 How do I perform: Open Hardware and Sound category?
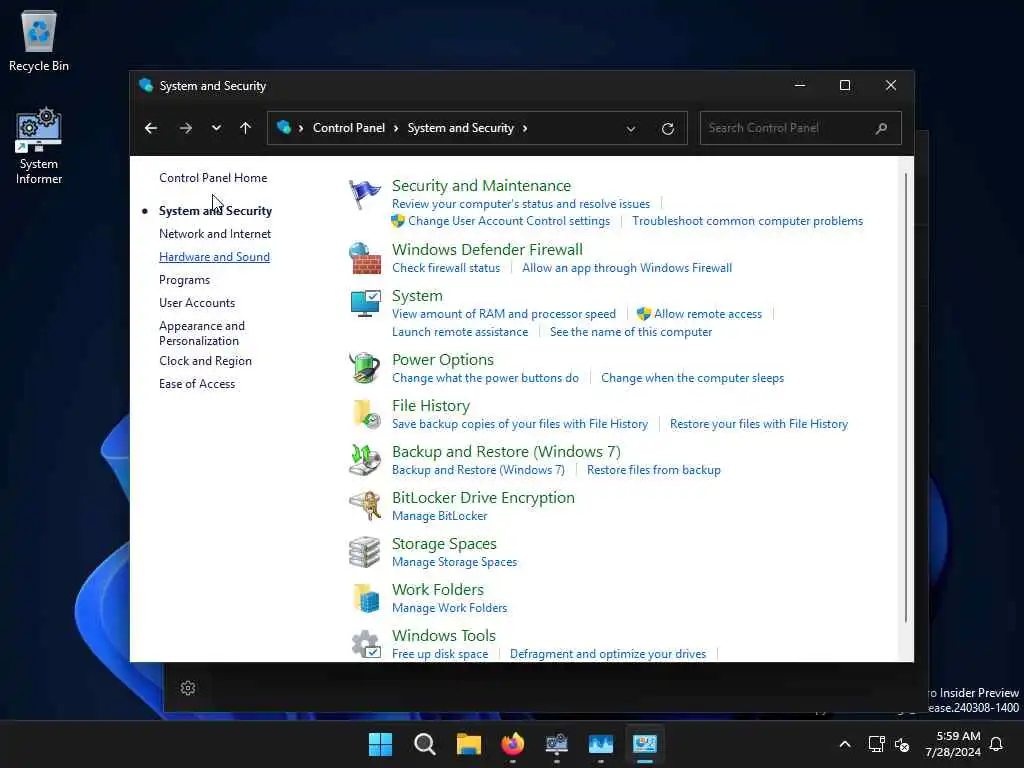point(214,257)
